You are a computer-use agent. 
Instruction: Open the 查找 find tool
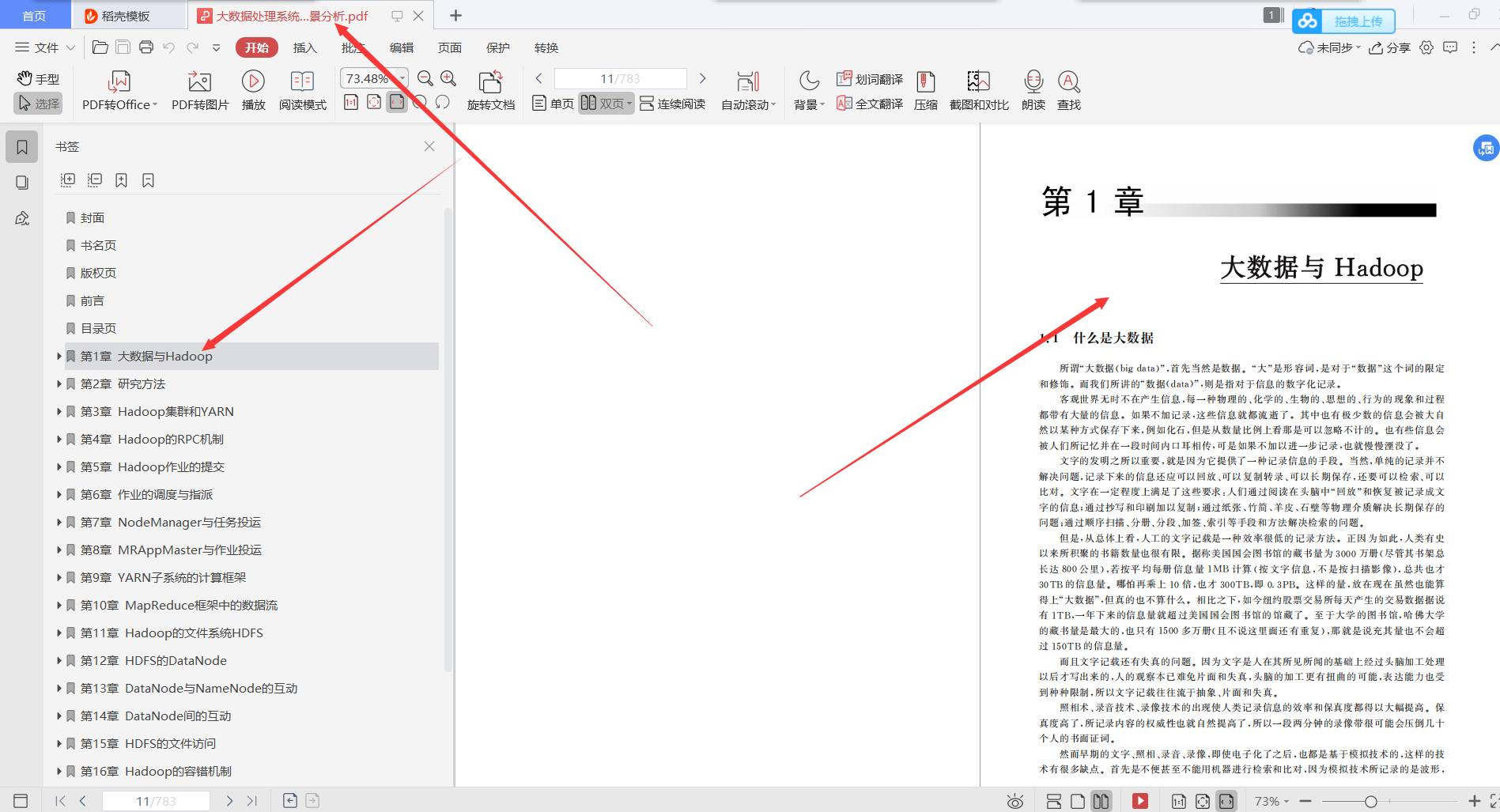1069,91
